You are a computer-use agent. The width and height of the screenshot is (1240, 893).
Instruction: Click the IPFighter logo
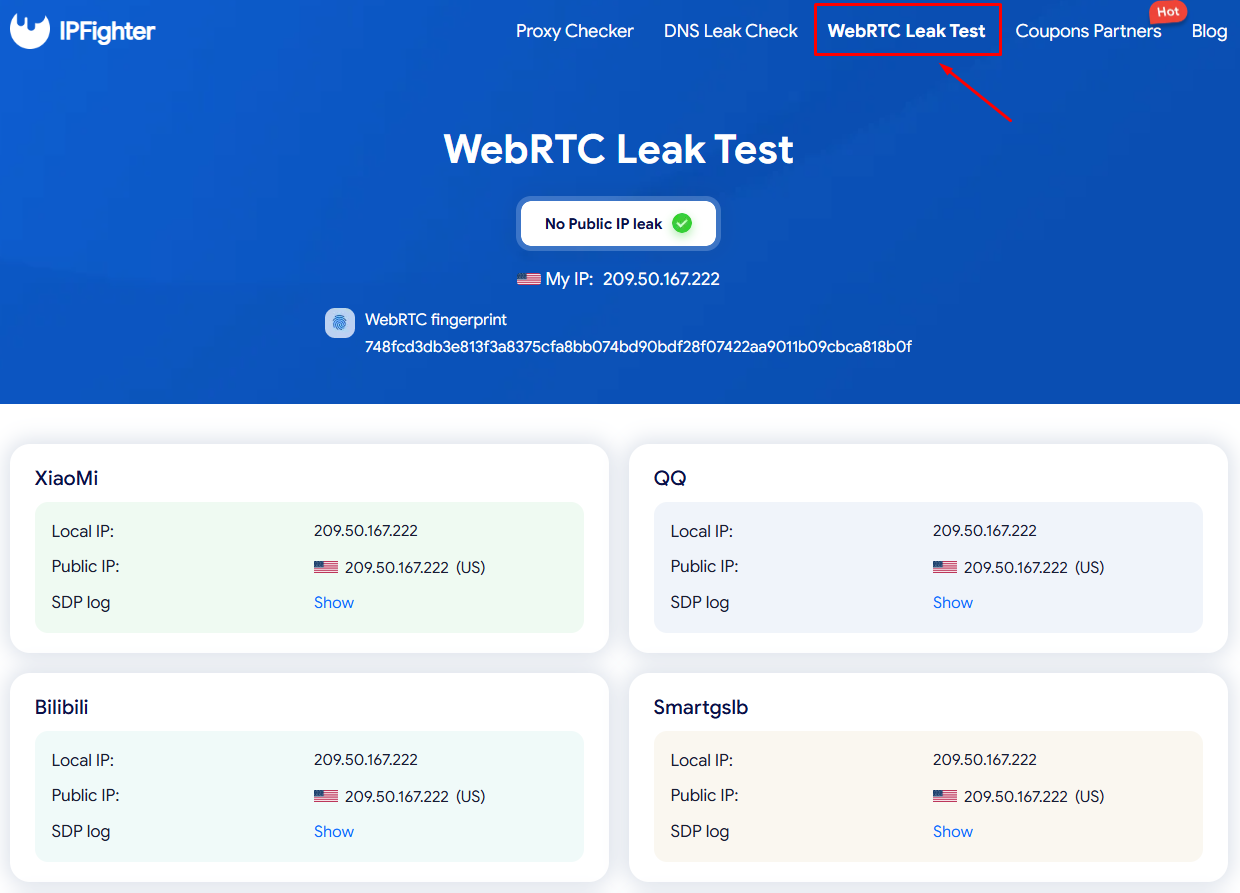click(x=83, y=31)
